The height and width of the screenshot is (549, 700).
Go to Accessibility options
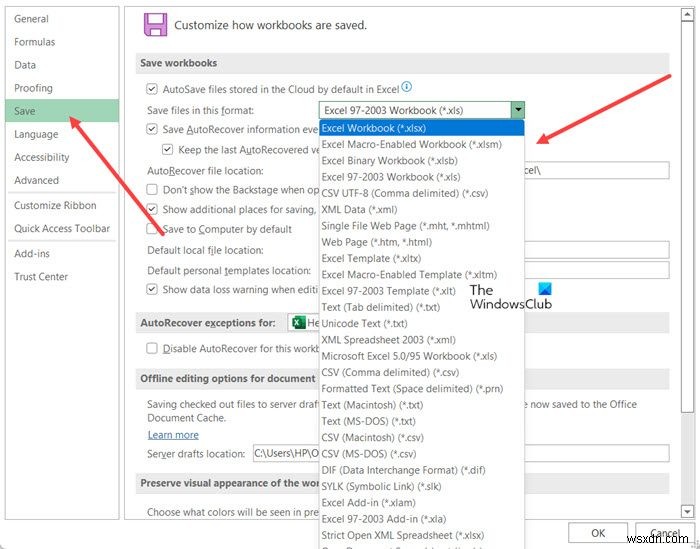(x=62, y=157)
